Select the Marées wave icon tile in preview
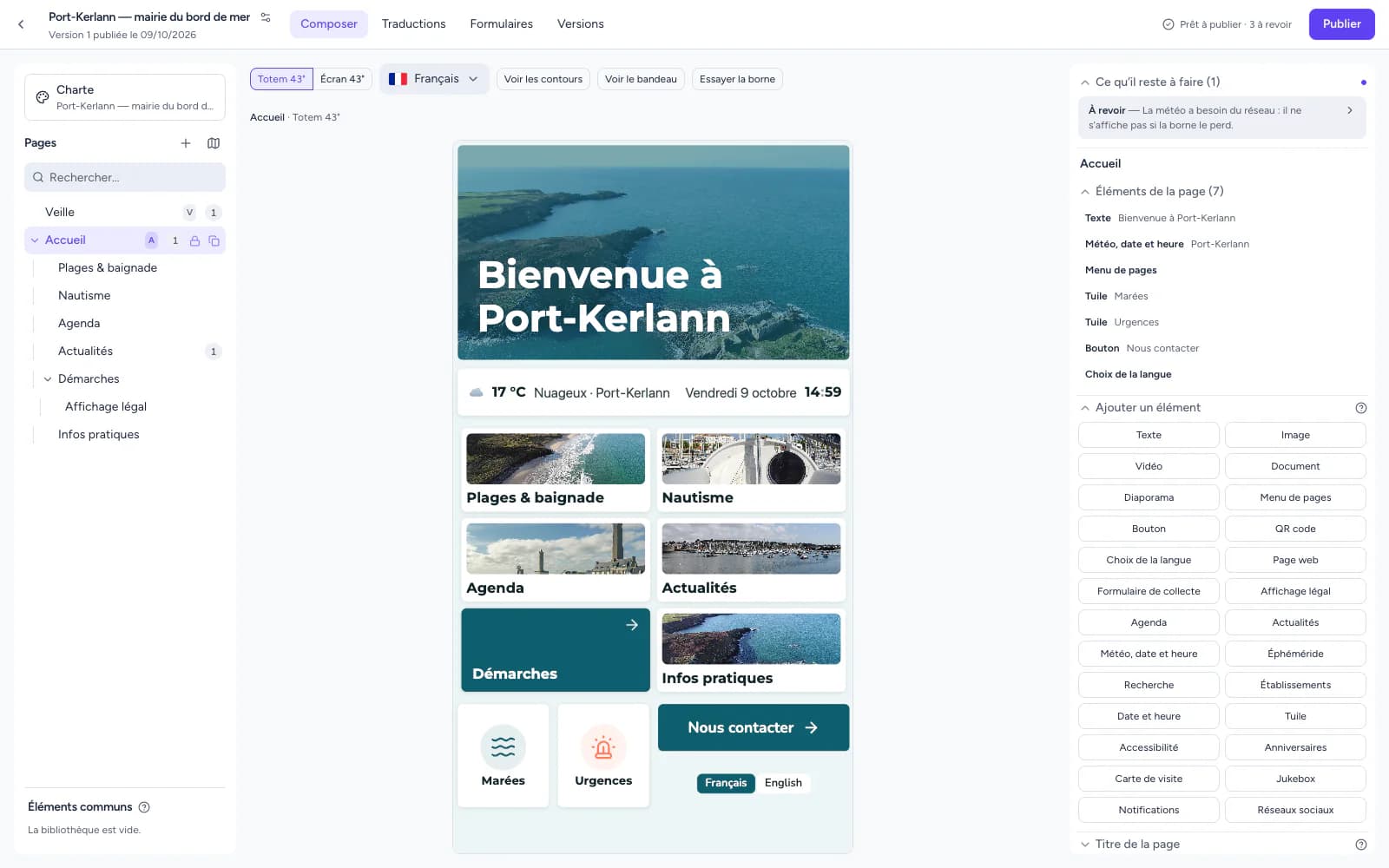 pos(504,755)
